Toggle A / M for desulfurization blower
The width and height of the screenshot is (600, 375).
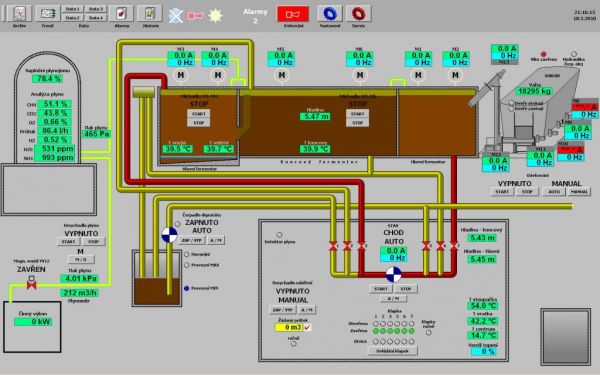pos(307,310)
